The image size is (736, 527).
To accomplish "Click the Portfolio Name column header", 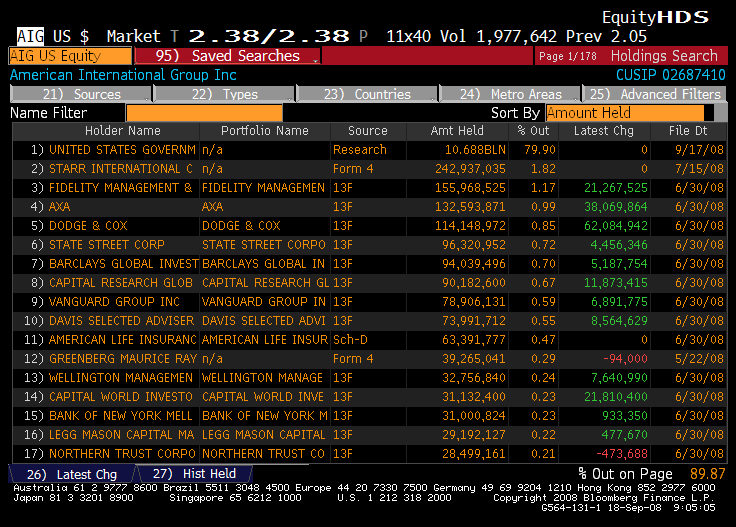I will (265, 131).
